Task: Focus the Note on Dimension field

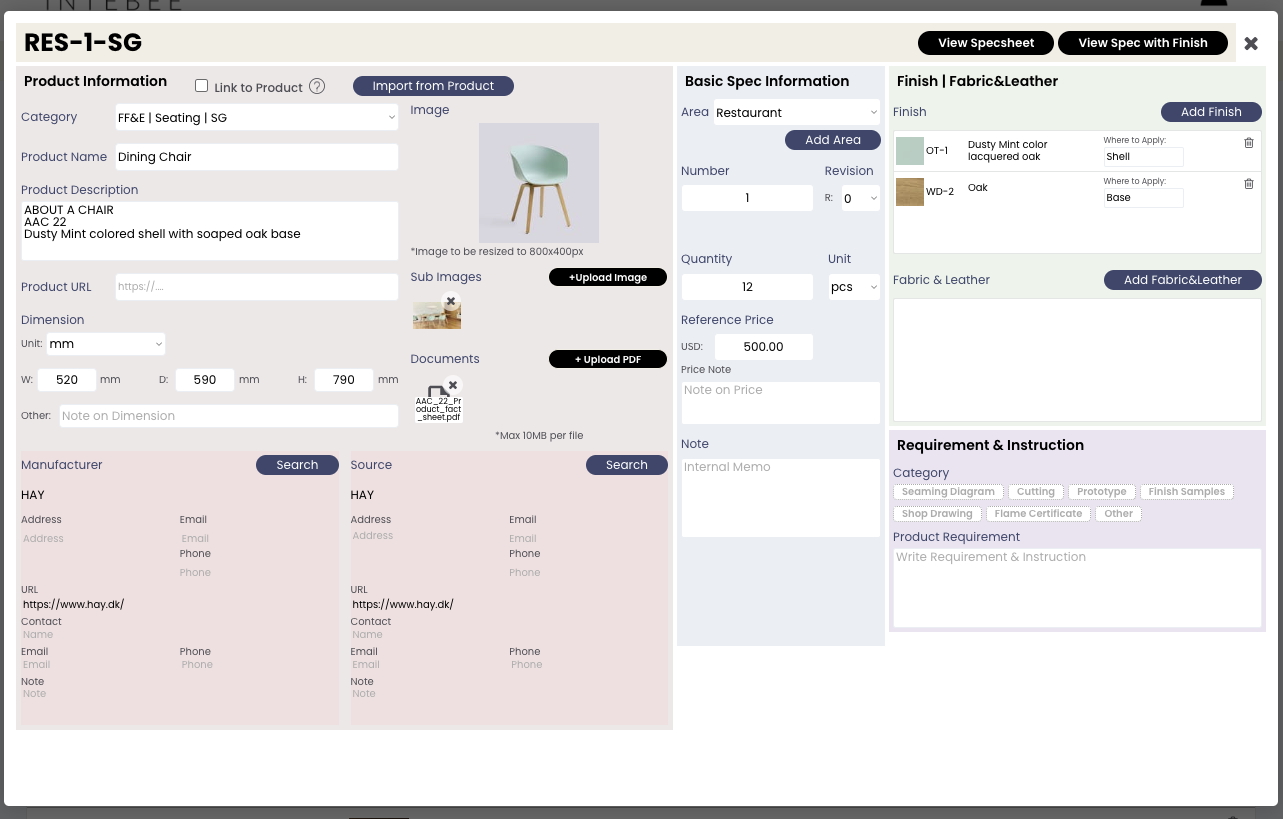Action: pos(229,416)
